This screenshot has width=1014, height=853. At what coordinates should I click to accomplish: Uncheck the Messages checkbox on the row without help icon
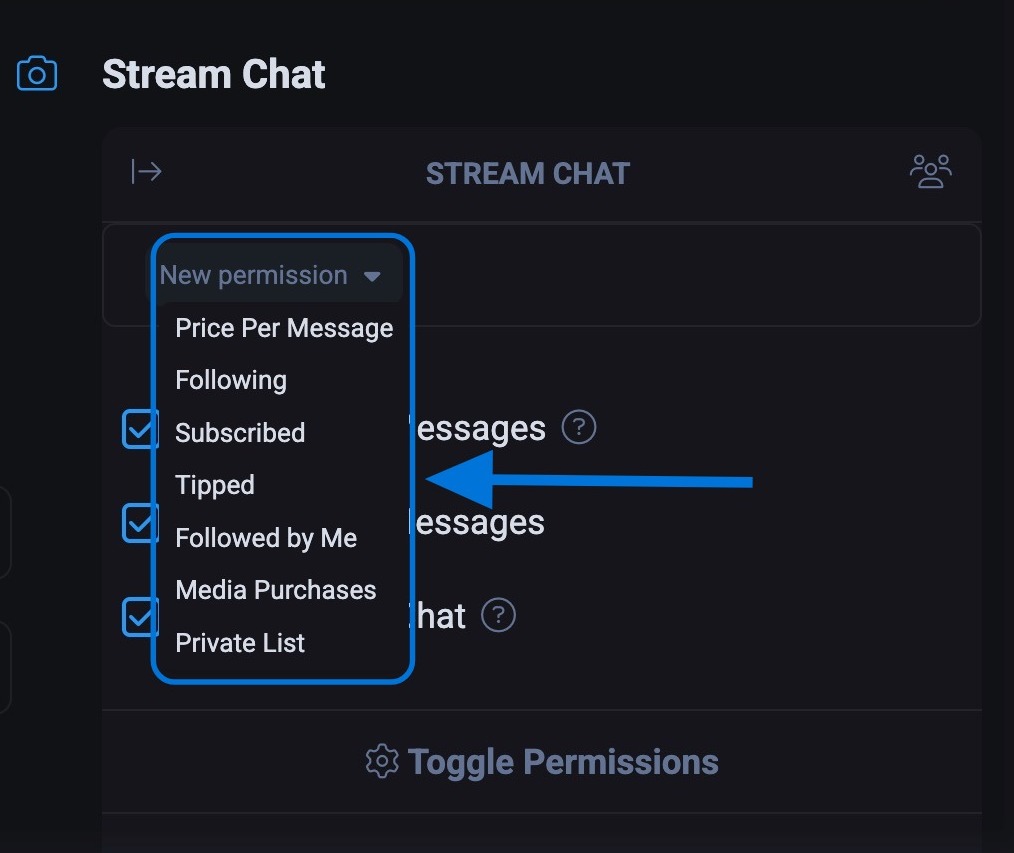pyautogui.click(x=138, y=522)
